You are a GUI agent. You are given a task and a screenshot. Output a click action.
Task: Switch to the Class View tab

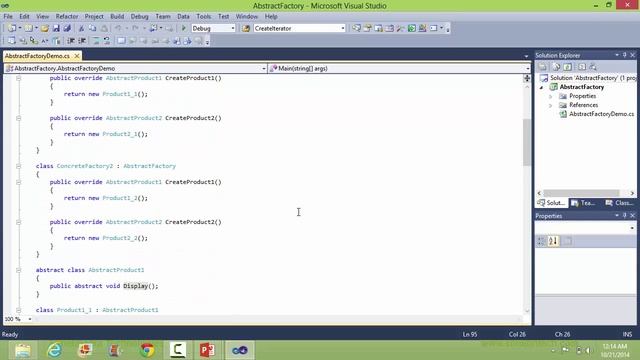[620, 203]
